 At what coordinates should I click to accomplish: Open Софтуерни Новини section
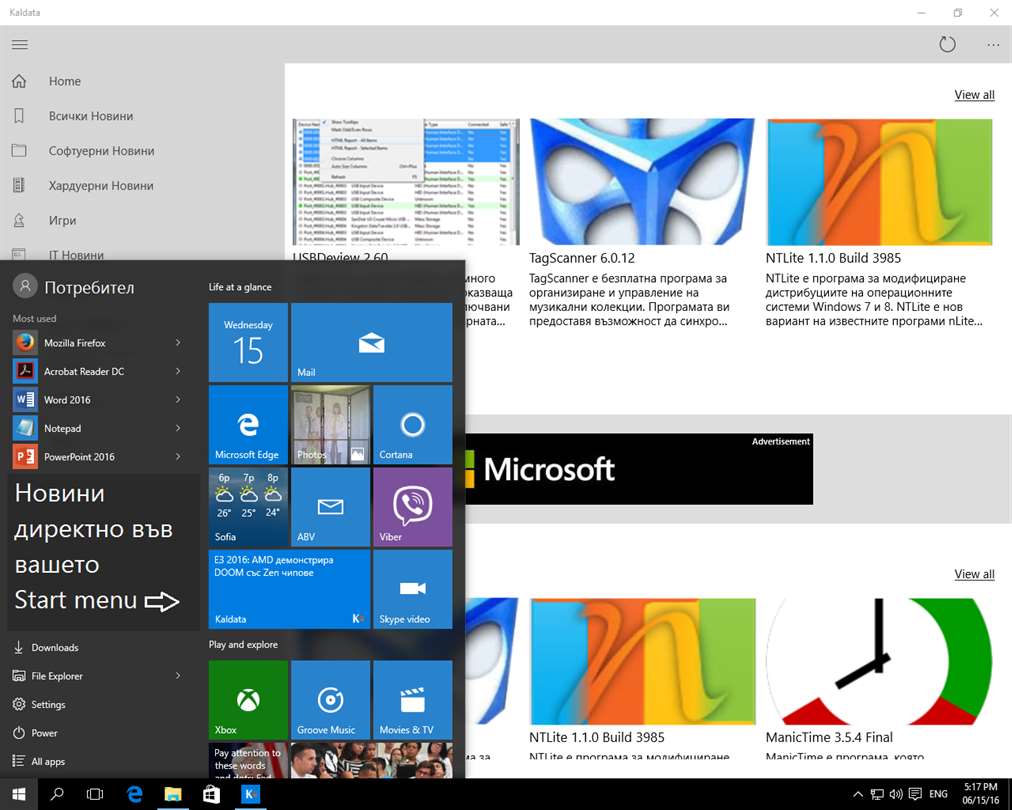[x=101, y=151]
